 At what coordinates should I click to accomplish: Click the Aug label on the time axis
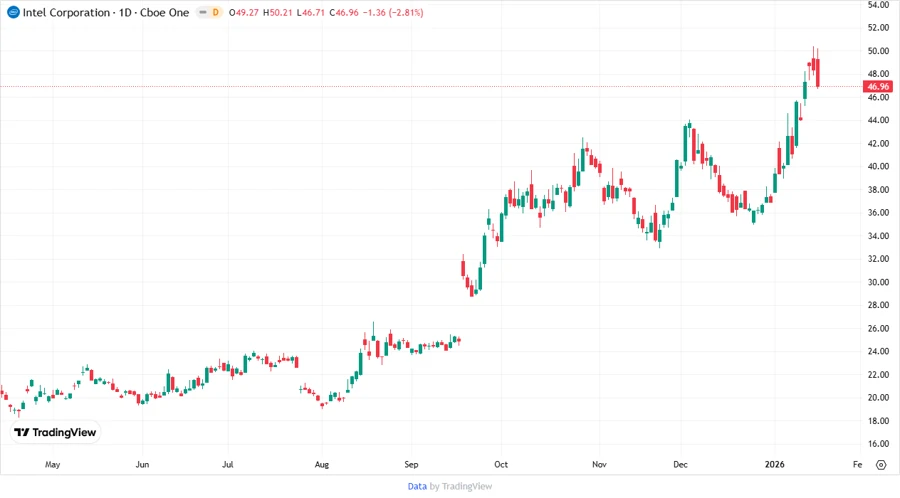tap(322, 465)
